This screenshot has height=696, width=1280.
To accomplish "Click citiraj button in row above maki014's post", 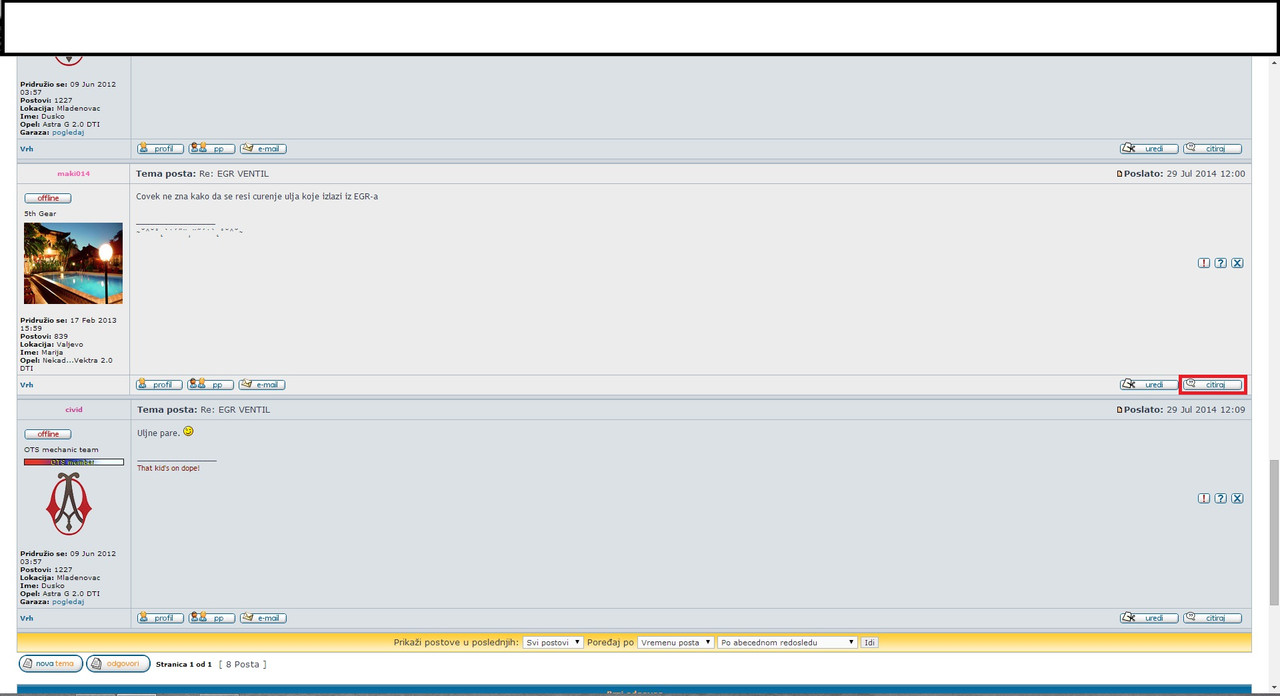I will pyautogui.click(x=1212, y=149).
